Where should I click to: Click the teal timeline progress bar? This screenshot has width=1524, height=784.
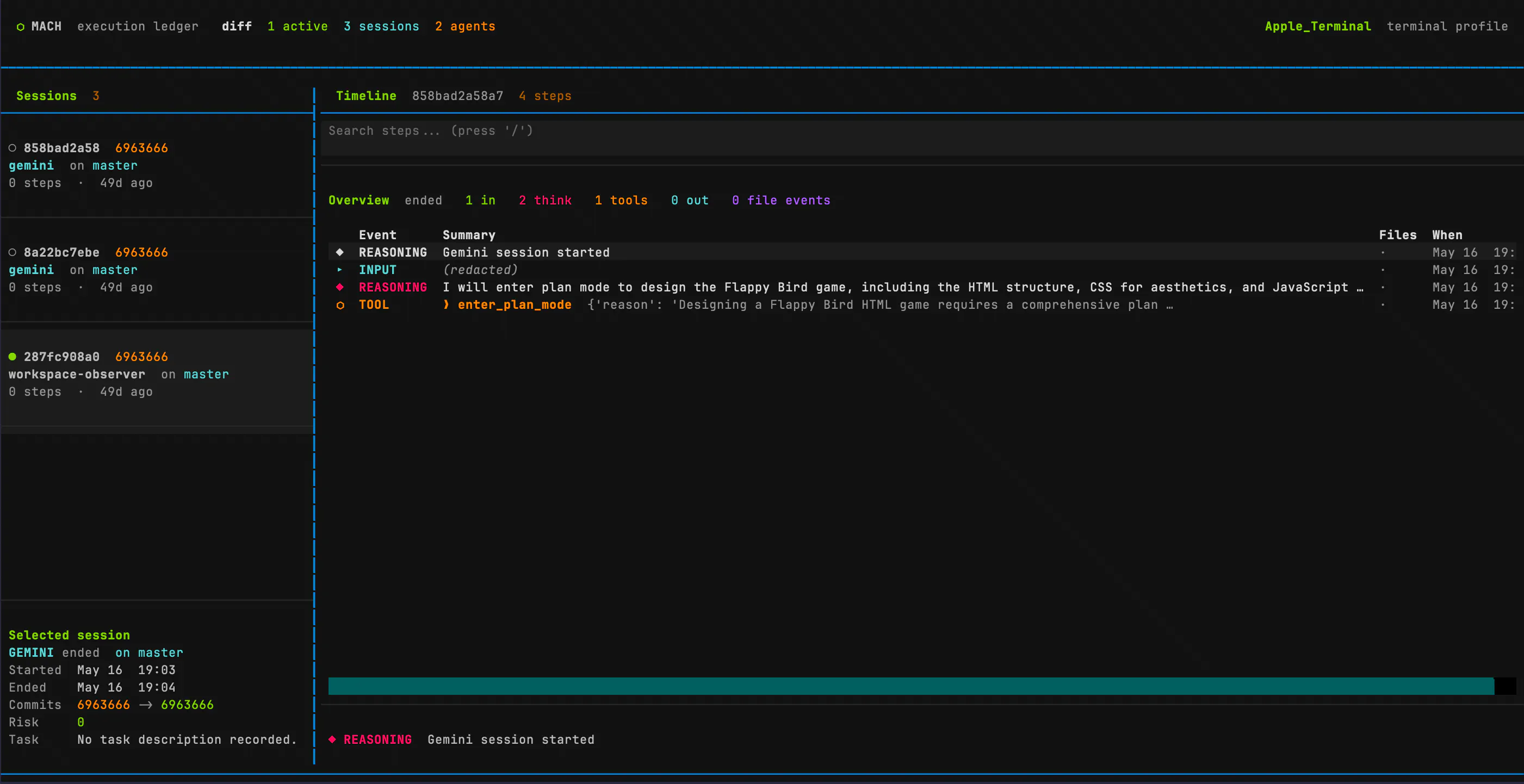click(x=911, y=686)
